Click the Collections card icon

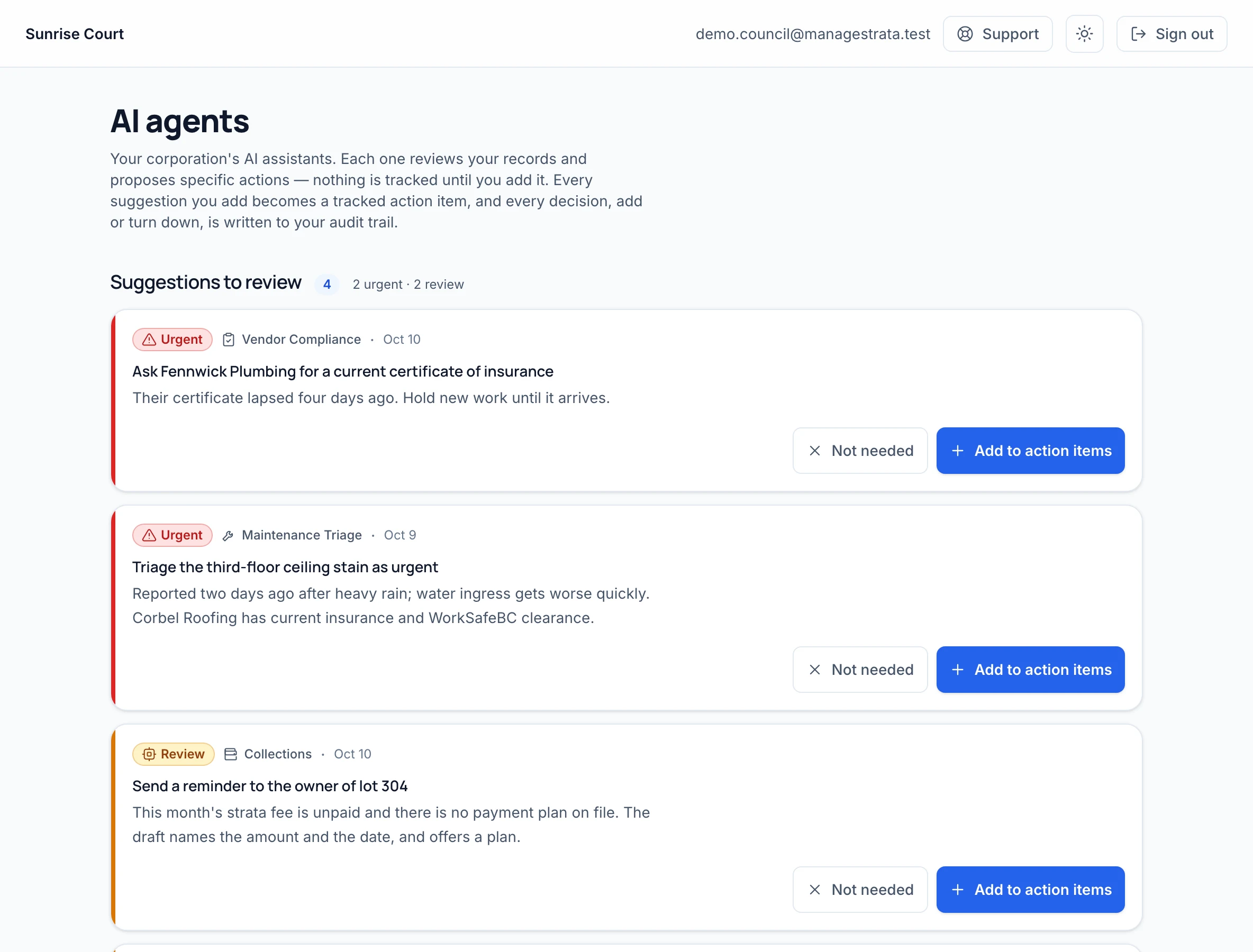tap(230, 754)
